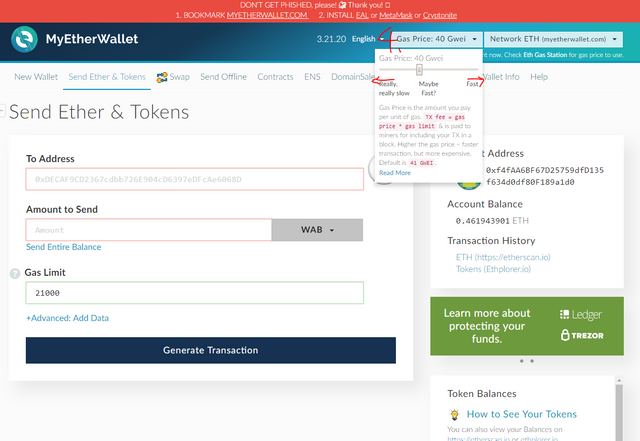Click the Account Balance value 0.461943901
This screenshot has height=441, width=640.
tap(483, 221)
